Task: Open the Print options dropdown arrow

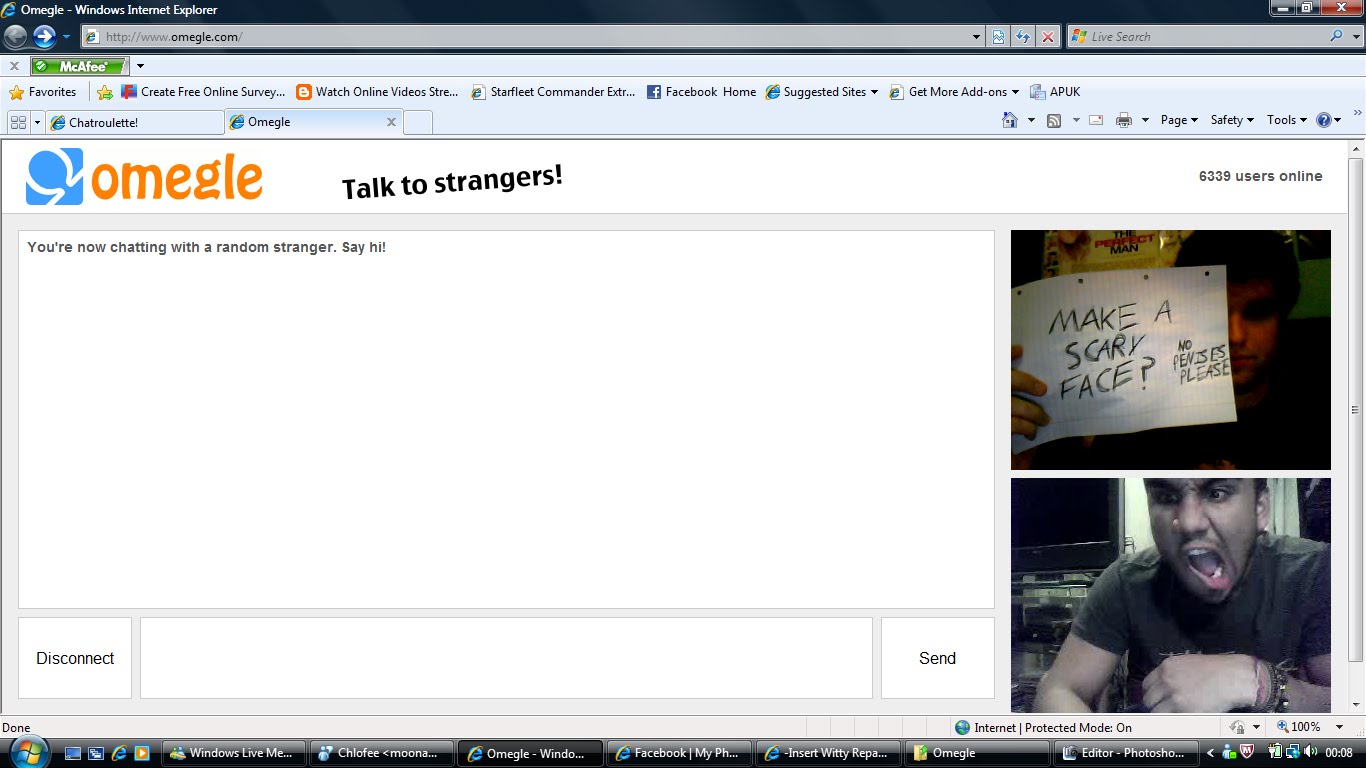Action: (1145, 120)
